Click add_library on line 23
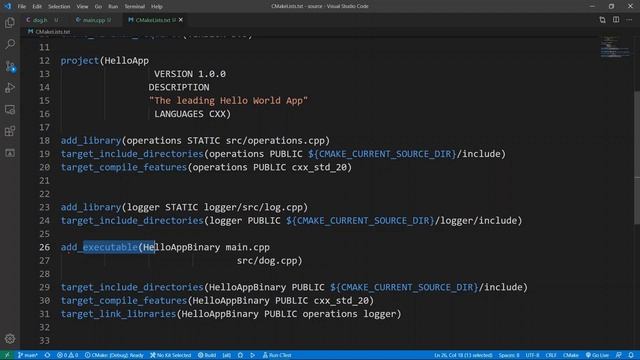This screenshot has height=360, width=640. click(x=91, y=207)
